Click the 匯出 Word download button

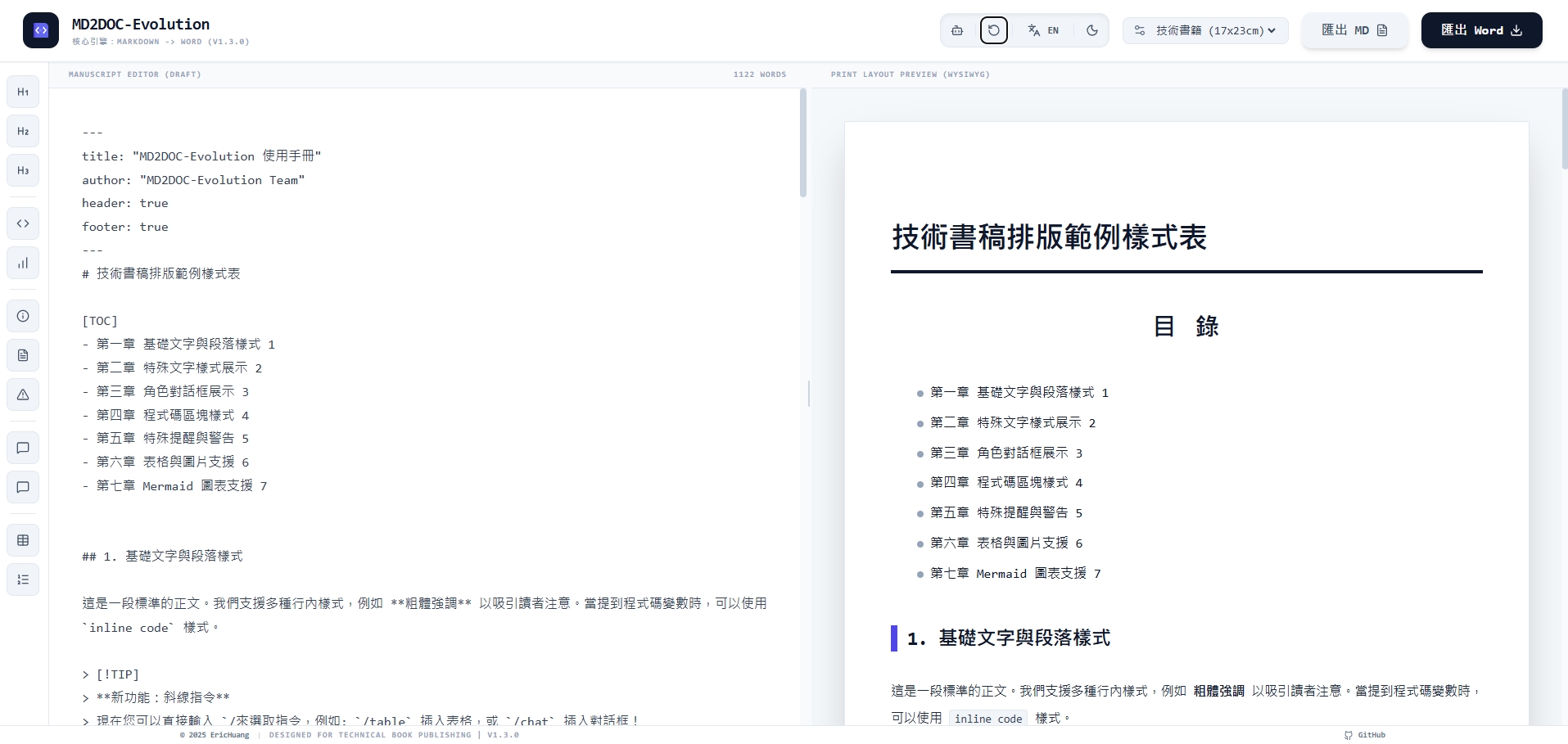(x=1481, y=30)
